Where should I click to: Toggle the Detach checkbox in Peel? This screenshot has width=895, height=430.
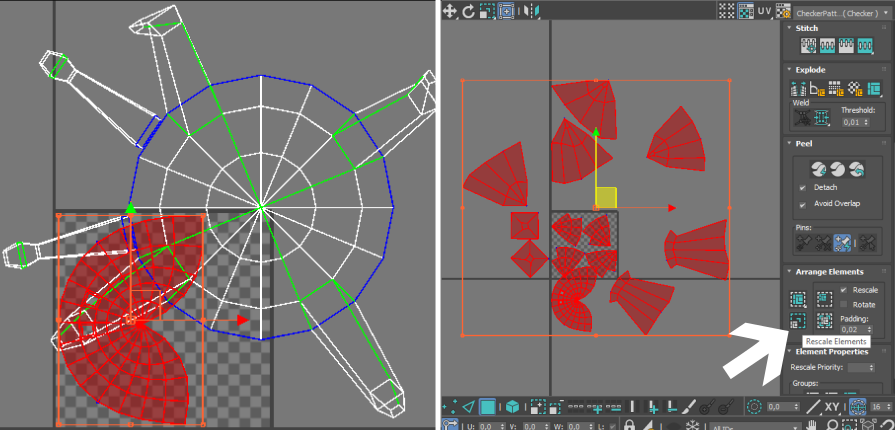pyautogui.click(x=804, y=188)
